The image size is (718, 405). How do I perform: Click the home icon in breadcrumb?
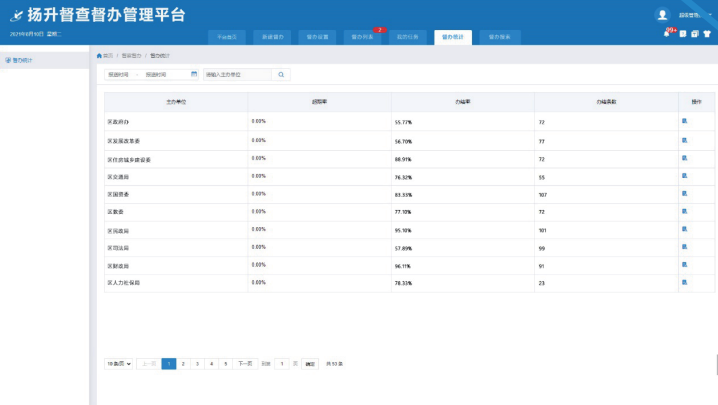click(x=98, y=55)
